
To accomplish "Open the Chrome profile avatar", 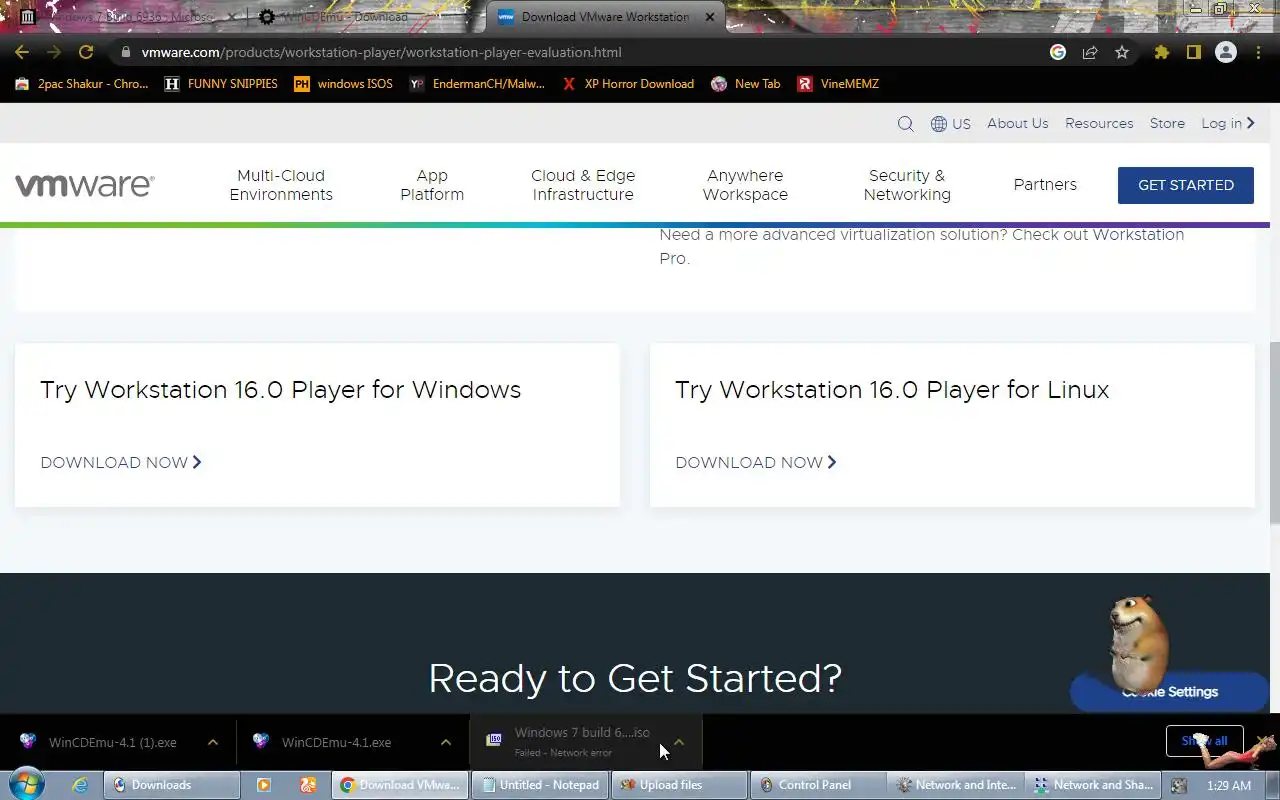I will [x=1225, y=52].
